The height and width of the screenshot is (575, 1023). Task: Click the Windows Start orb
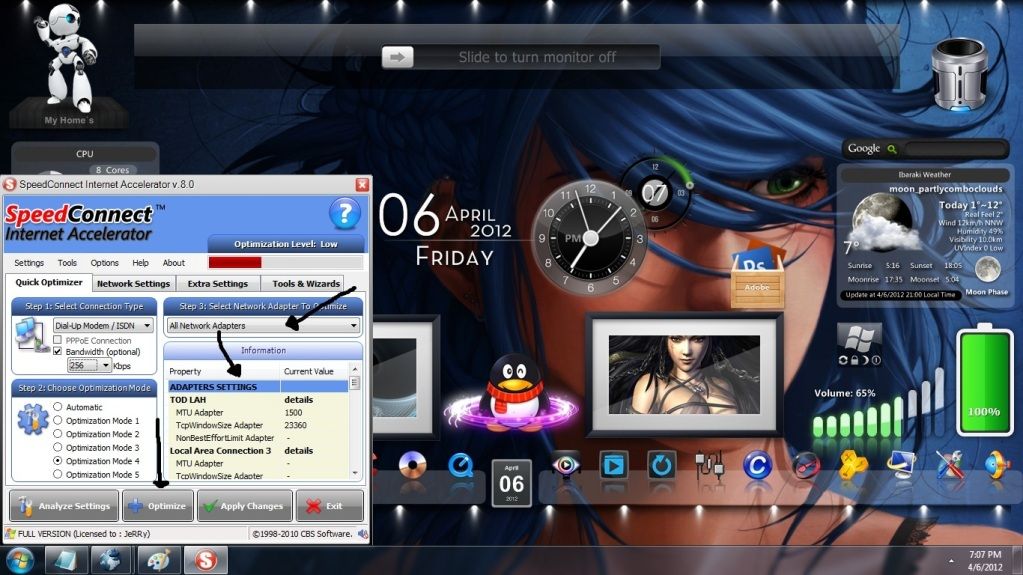[20, 561]
